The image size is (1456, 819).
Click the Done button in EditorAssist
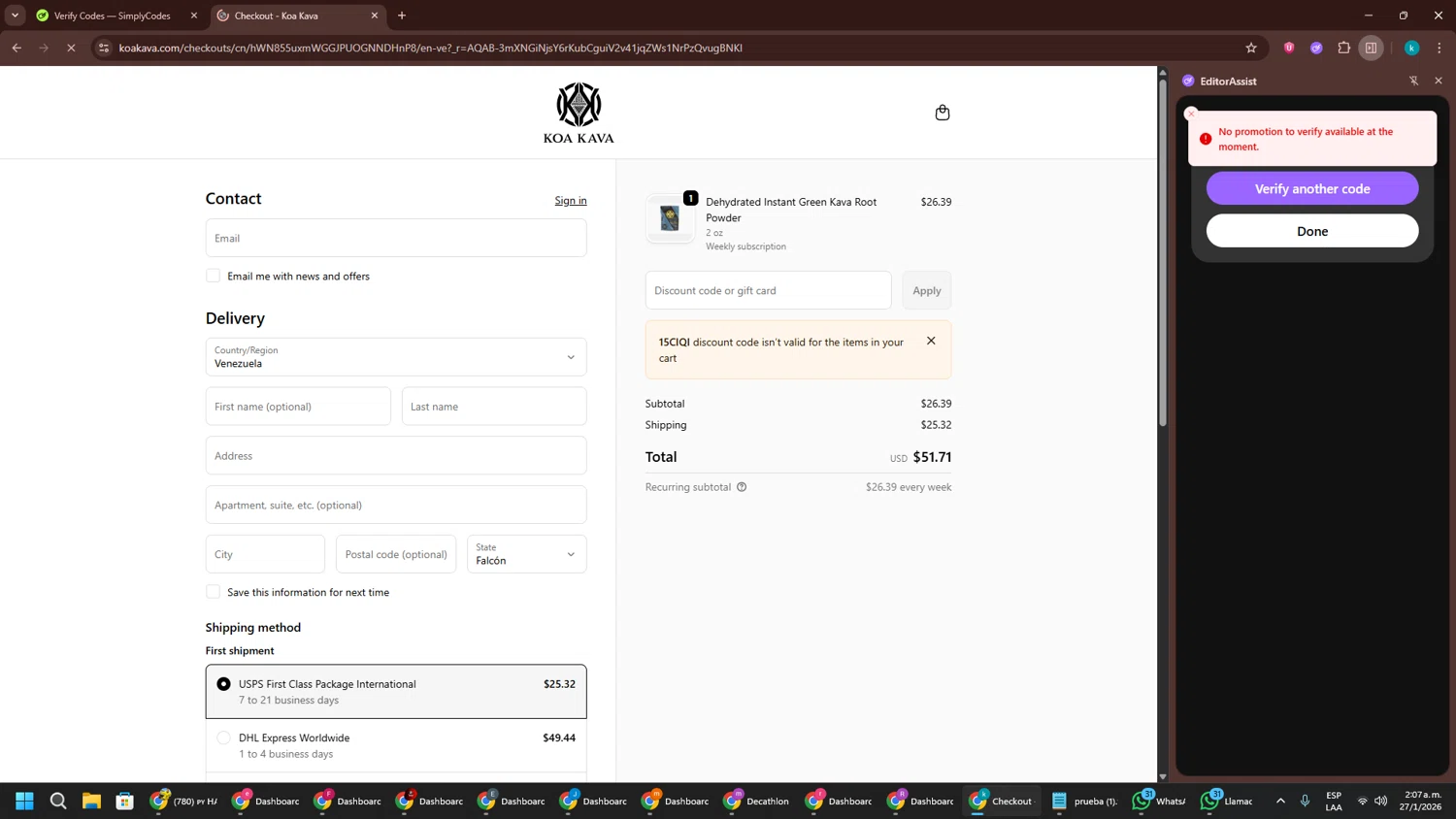click(1312, 231)
